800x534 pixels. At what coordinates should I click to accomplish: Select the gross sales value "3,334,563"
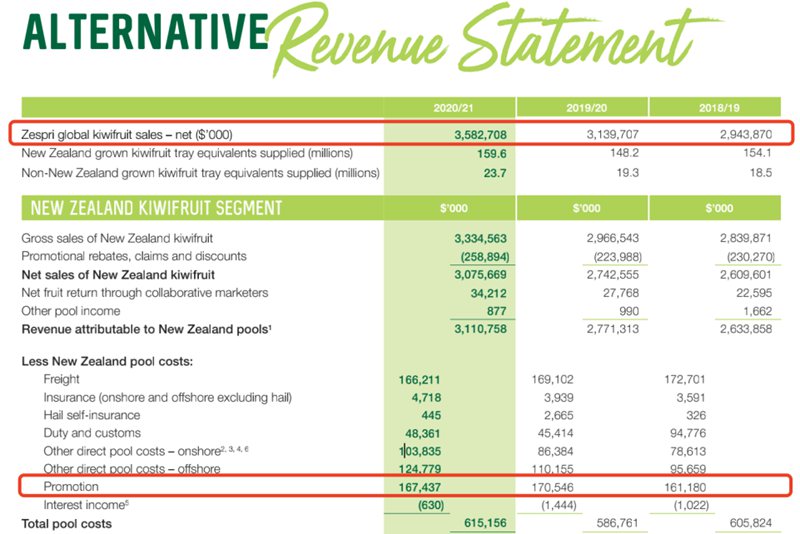[x=480, y=239]
